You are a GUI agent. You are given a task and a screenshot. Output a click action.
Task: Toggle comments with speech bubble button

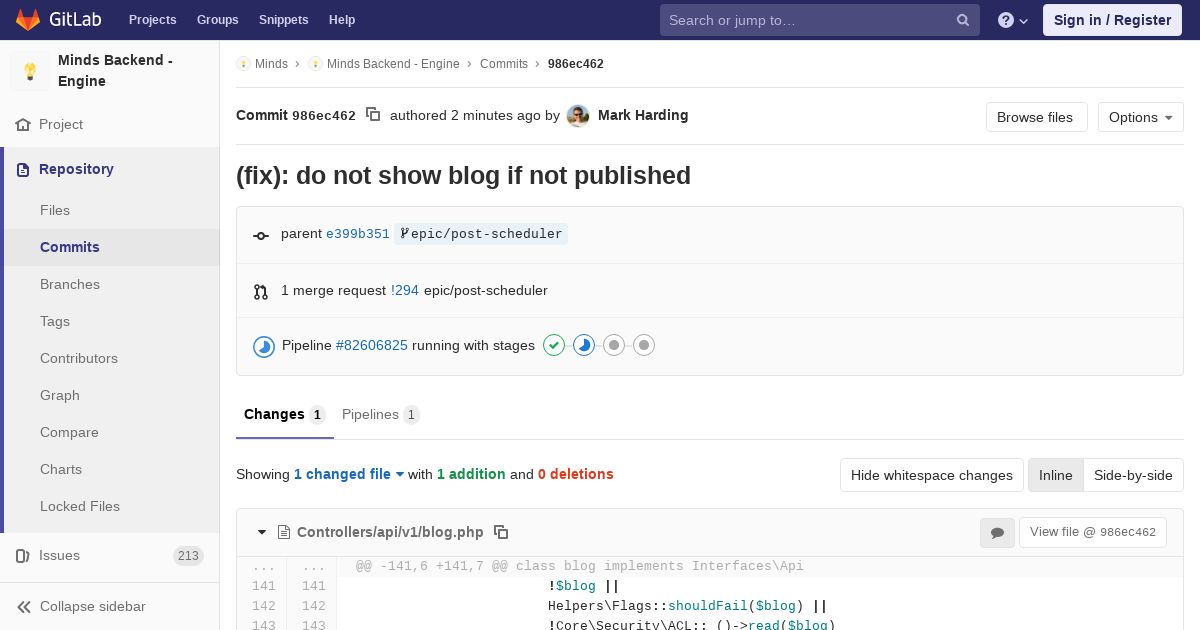[997, 533]
